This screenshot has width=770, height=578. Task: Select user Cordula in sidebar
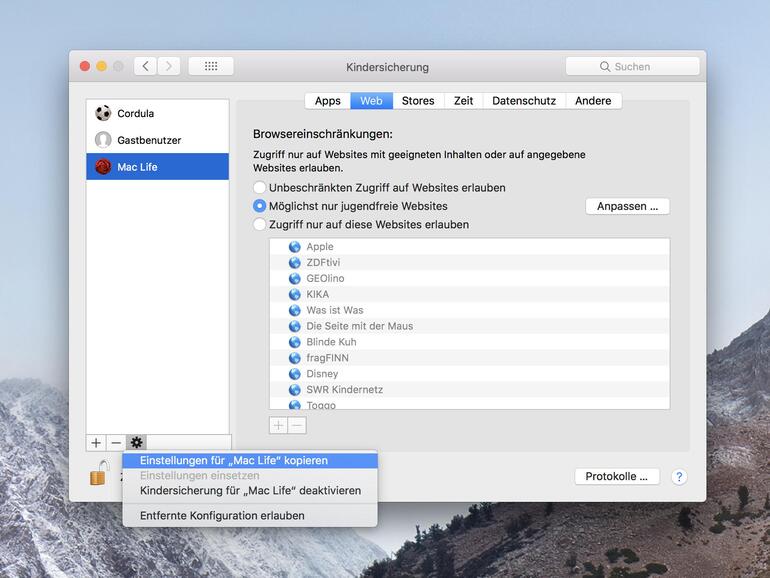tap(158, 113)
